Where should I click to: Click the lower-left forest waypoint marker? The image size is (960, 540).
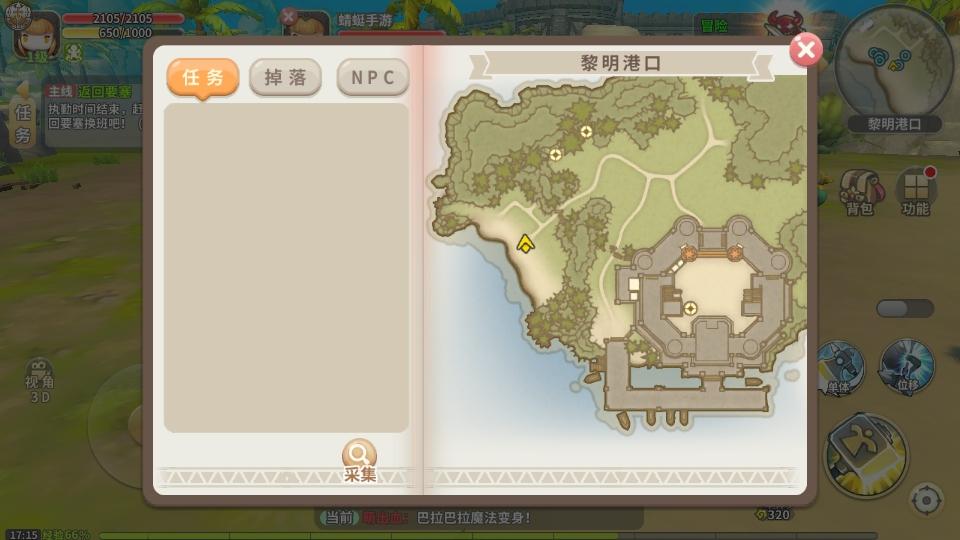click(555, 154)
